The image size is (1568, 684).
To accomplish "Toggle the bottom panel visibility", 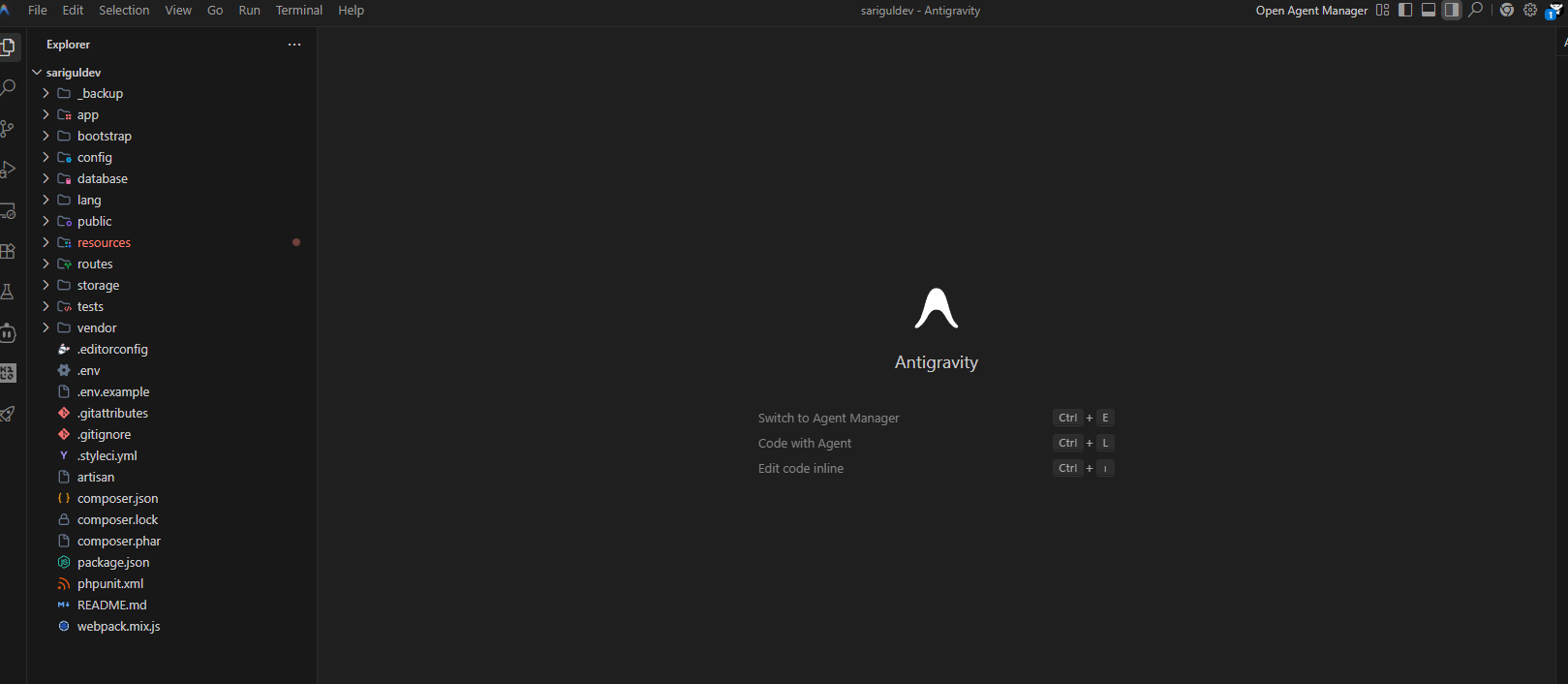I will pos(1429,10).
